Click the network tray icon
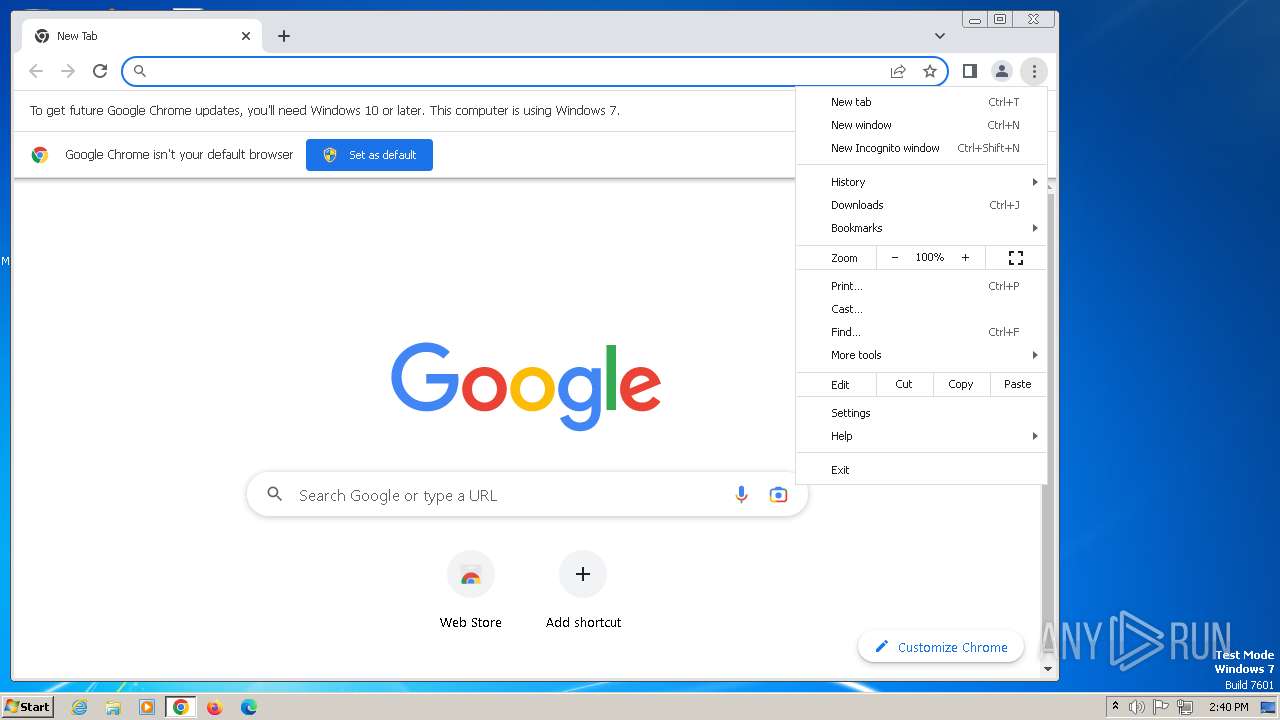This screenshot has width=1280, height=720. tap(1185, 707)
